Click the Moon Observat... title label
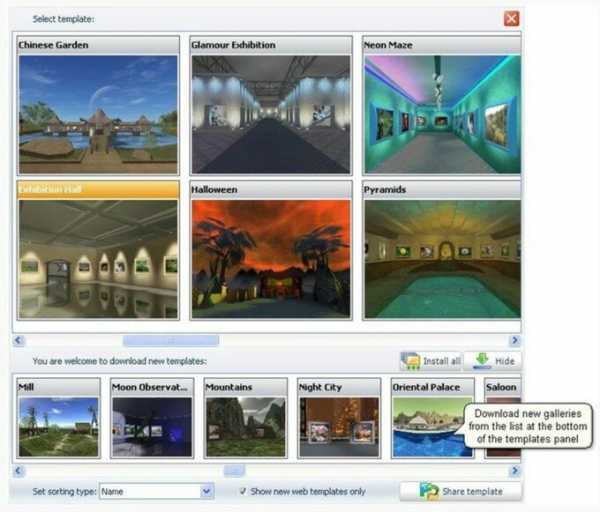Screen dimensions: 600x512 click(x=150, y=387)
